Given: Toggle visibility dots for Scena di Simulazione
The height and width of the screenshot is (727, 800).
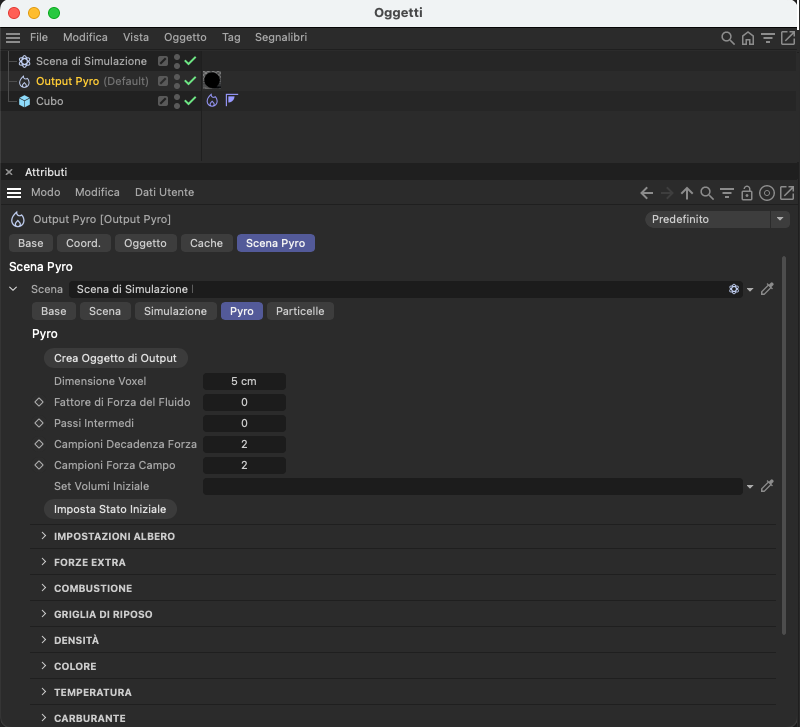Looking at the screenshot, I should pos(177,61).
